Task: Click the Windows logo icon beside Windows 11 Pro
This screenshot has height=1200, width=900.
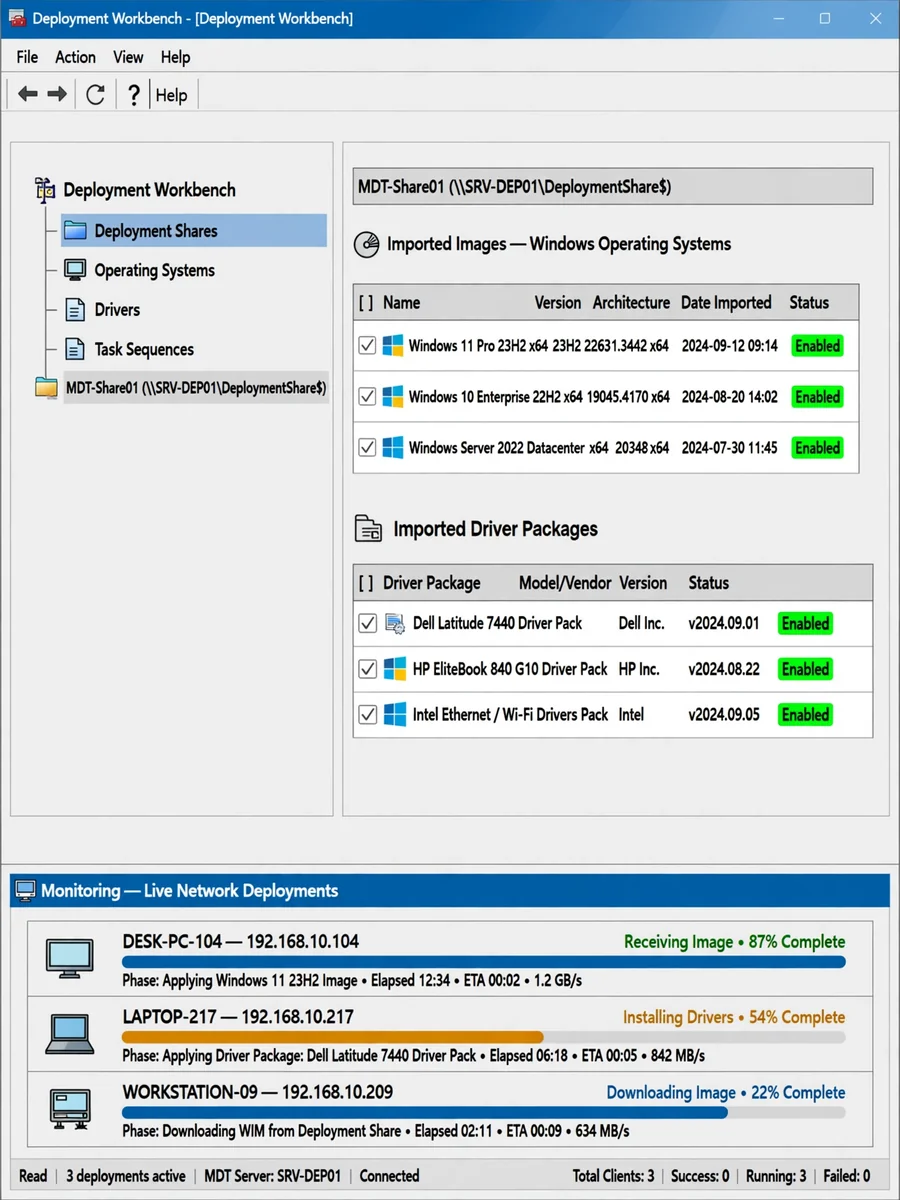Action: pyautogui.click(x=393, y=345)
